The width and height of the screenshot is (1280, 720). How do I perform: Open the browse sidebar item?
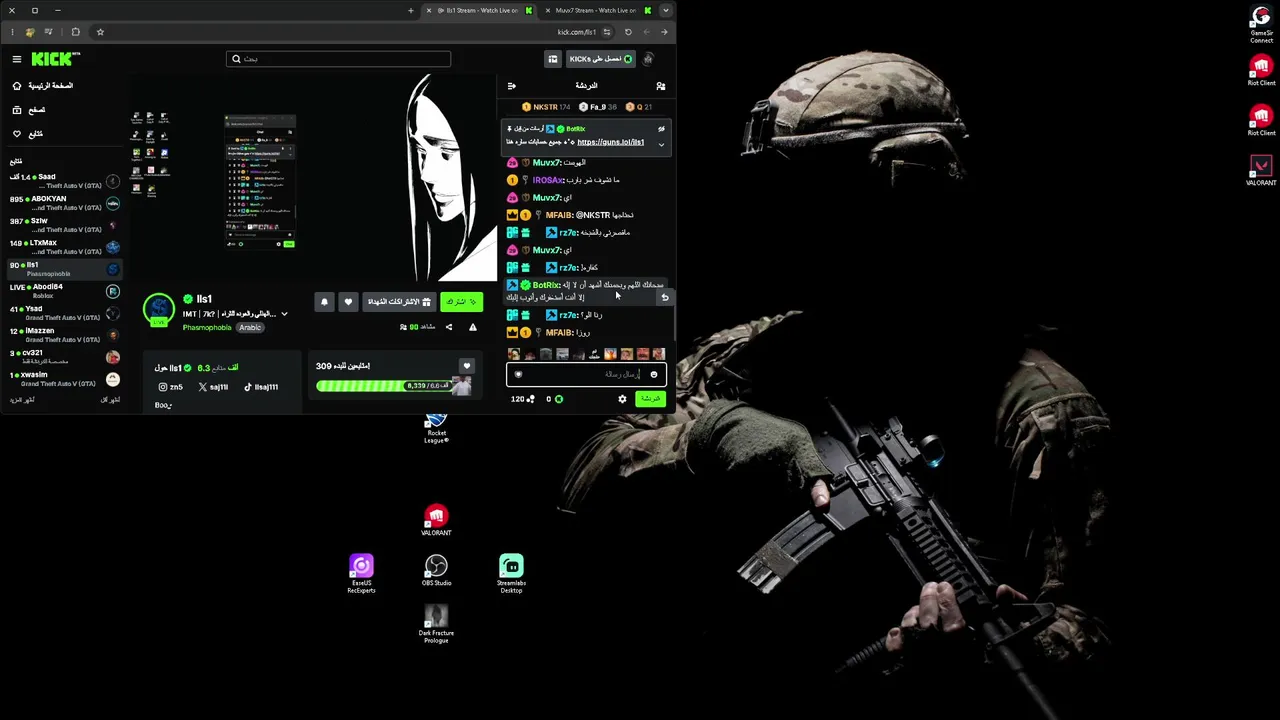click(29, 110)
